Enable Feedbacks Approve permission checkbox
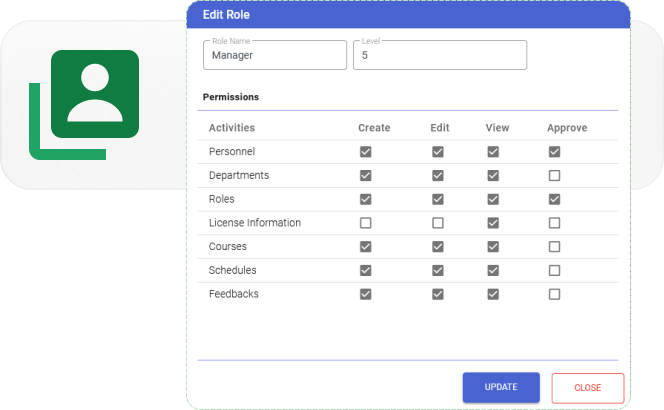 point(554,294)
